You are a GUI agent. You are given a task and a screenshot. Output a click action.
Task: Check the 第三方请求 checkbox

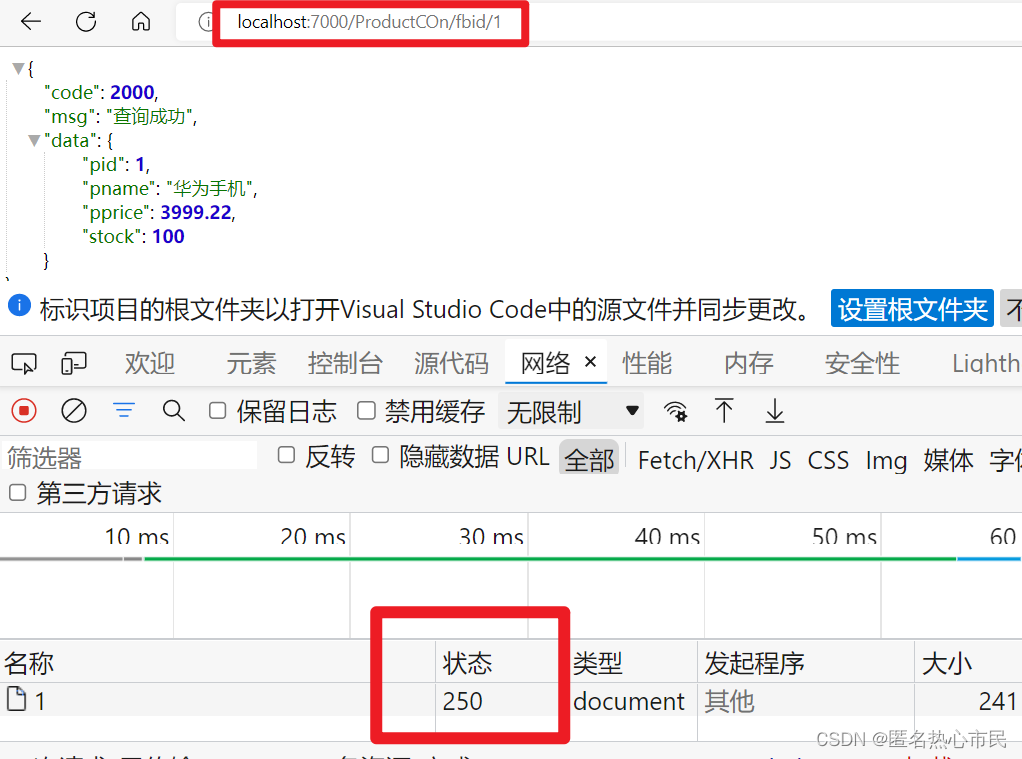(x=17, y=492)
